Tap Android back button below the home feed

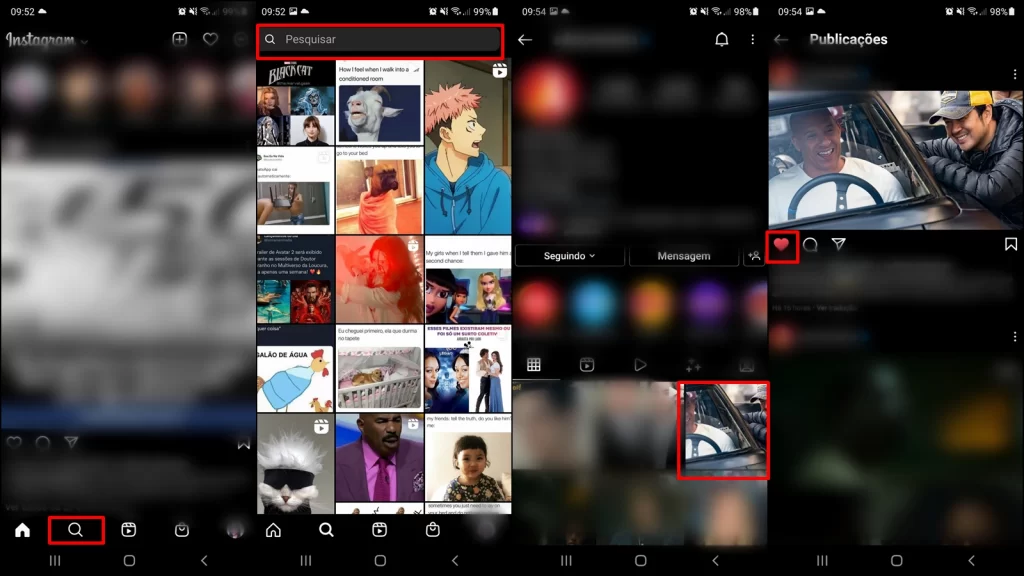click(204, 560)
